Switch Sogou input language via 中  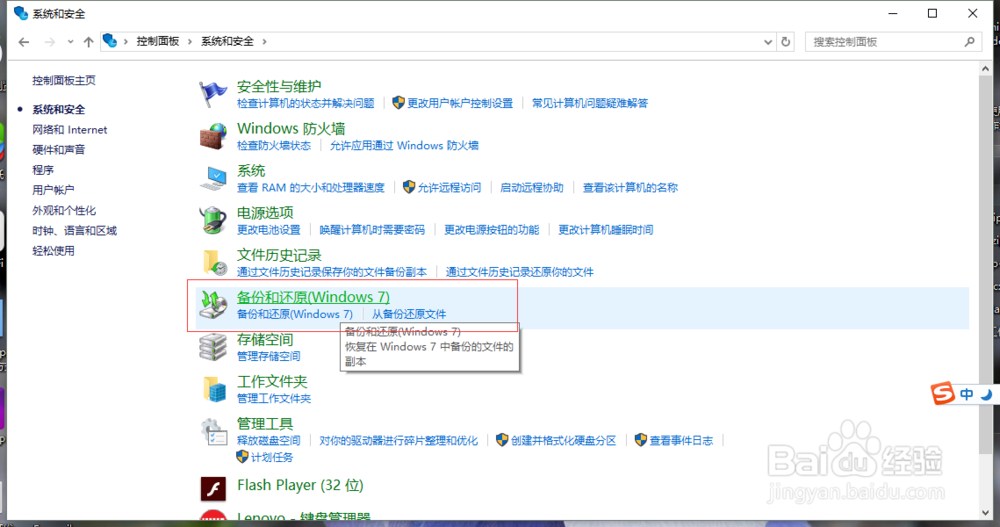pyautogui.click(x=966, y=394)
